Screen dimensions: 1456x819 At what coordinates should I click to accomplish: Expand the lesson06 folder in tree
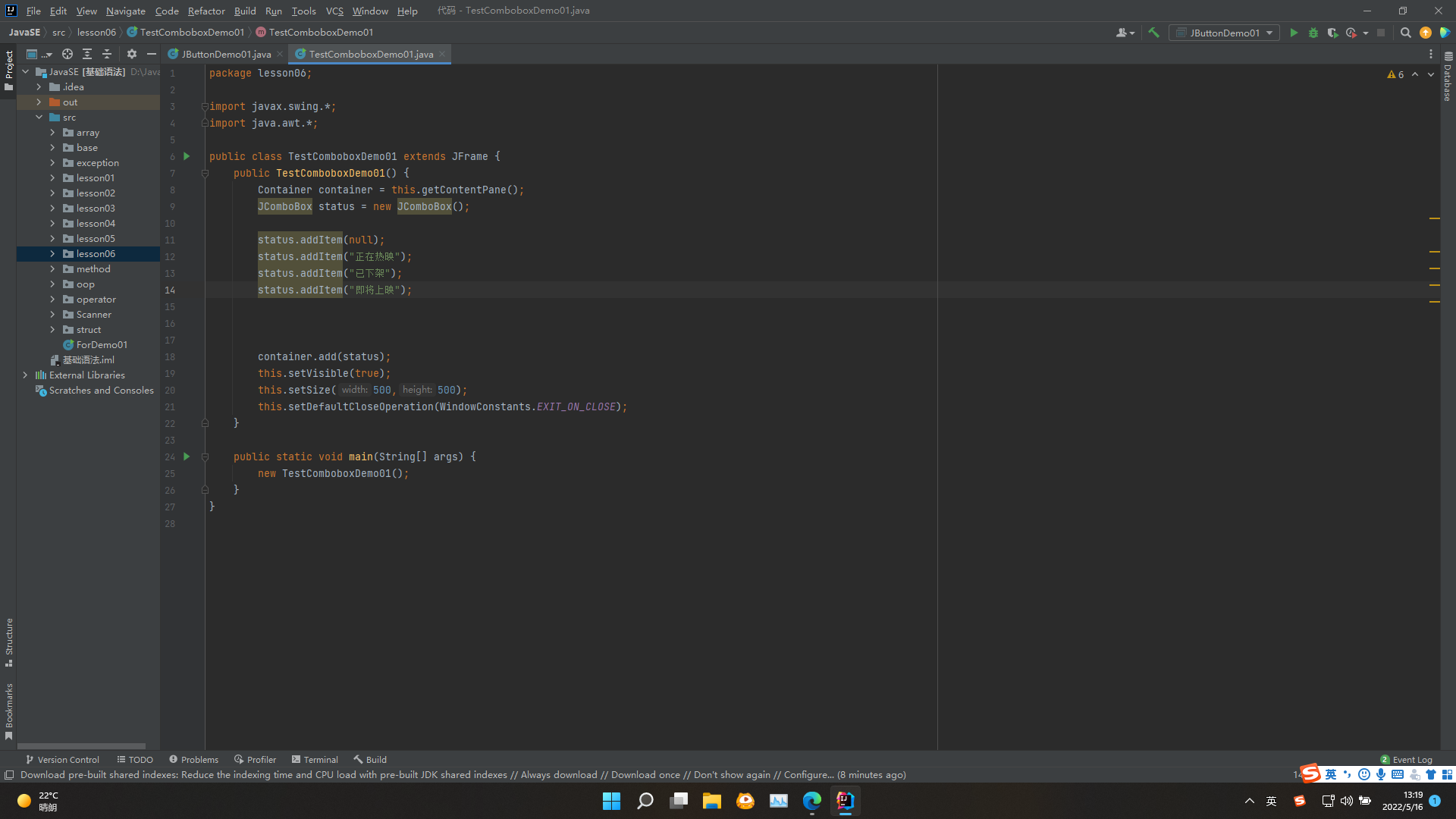(x=52, y=254)
